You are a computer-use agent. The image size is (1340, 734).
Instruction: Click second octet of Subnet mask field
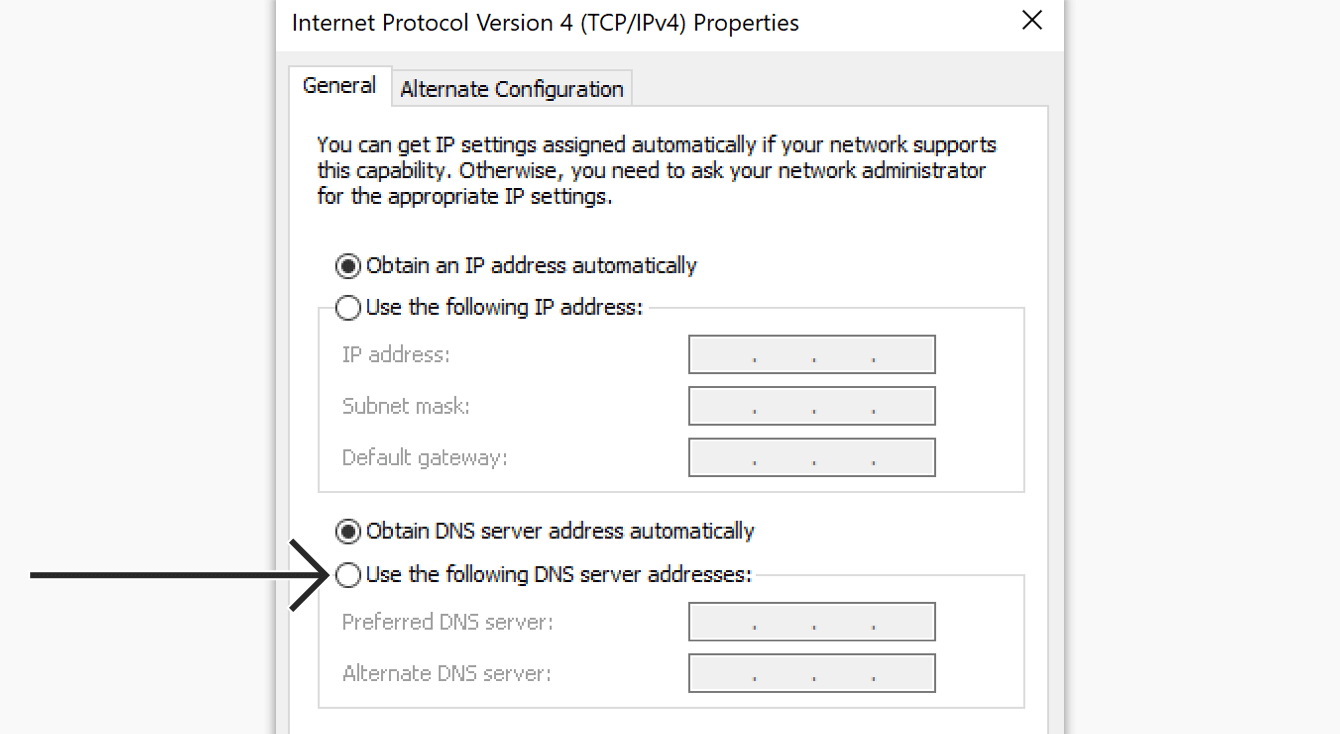click(783, 407)
